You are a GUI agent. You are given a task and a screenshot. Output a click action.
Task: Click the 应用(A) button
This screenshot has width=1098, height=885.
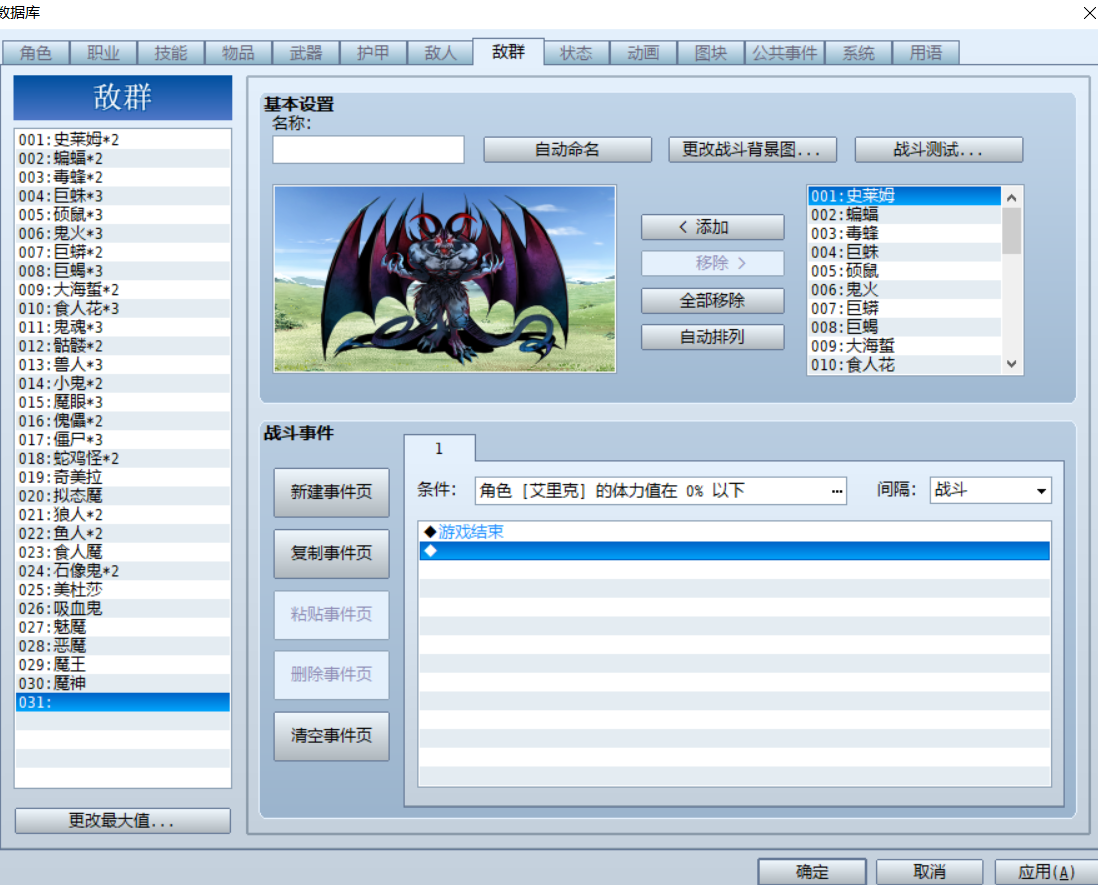tap(1046, 872)
